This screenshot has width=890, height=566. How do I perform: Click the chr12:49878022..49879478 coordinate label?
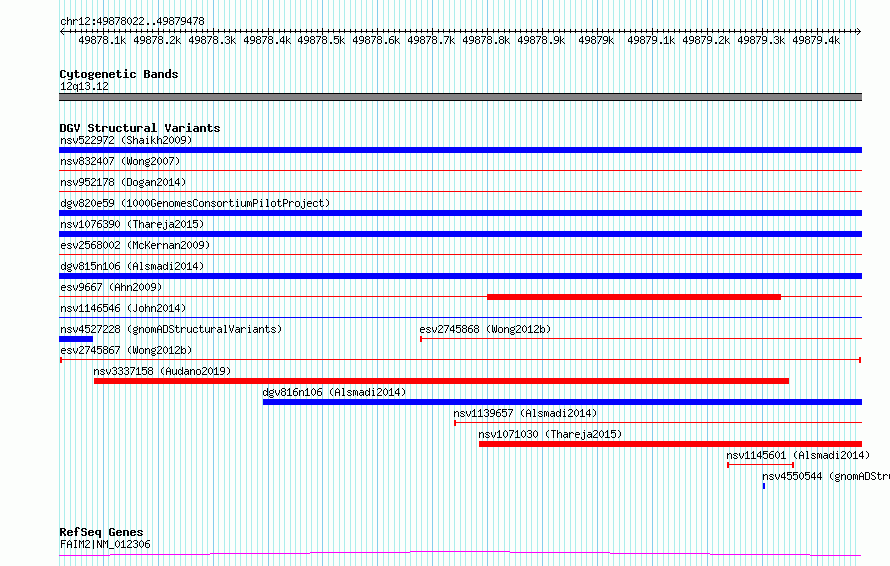(x=132, y=21)
